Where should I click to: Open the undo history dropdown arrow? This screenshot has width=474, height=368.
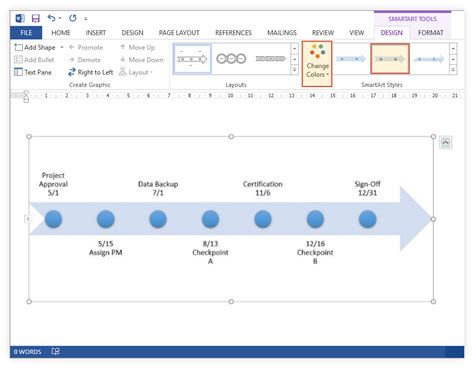point(60,18)
